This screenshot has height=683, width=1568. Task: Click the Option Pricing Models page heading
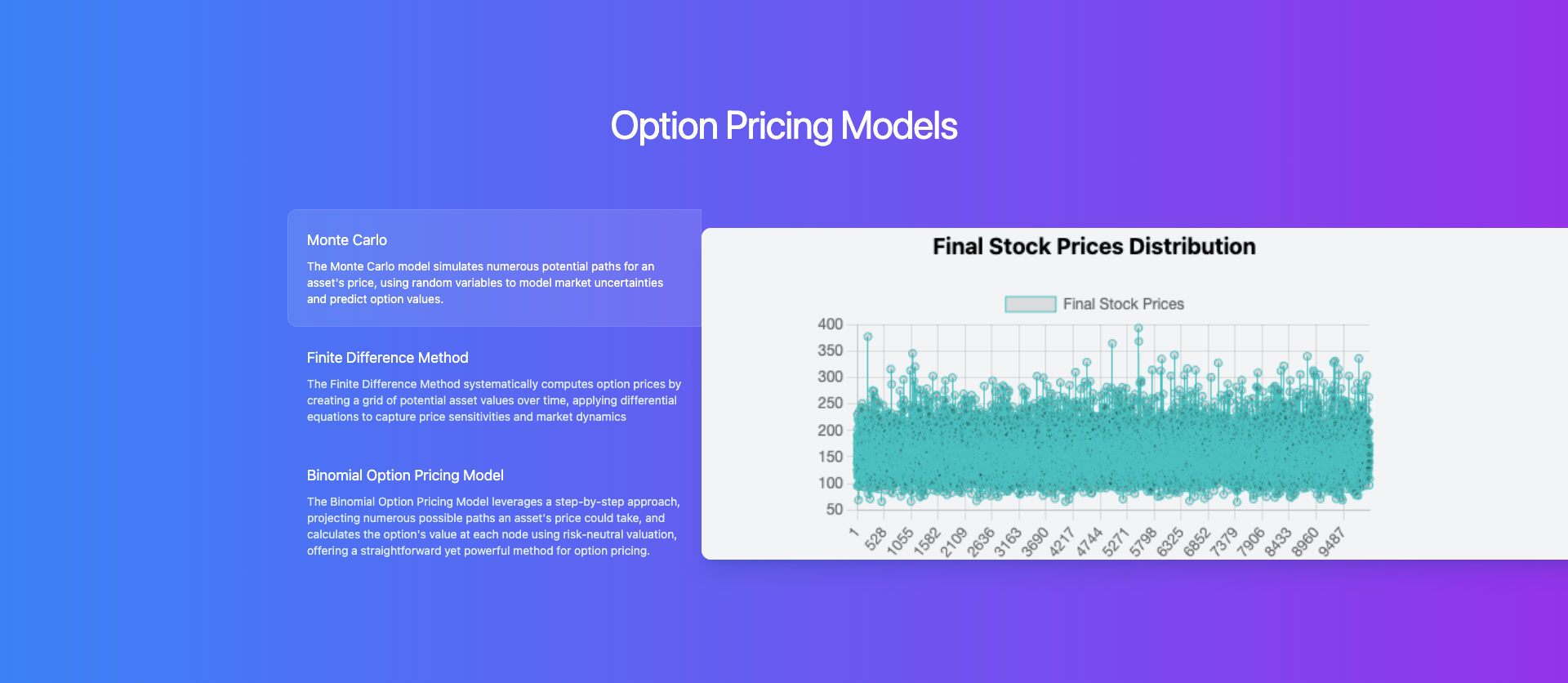click(784, 126)
